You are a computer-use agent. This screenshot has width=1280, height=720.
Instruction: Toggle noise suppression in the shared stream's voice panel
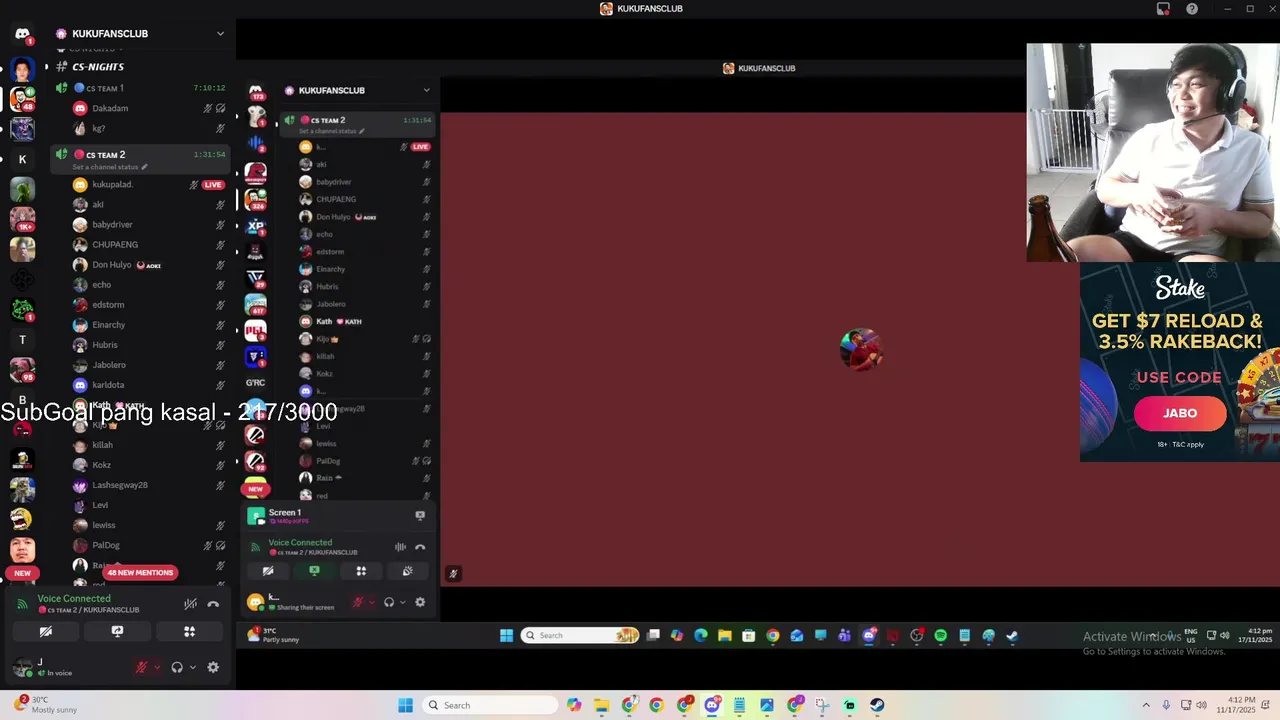pyautogui.click(x=400, y=547)
